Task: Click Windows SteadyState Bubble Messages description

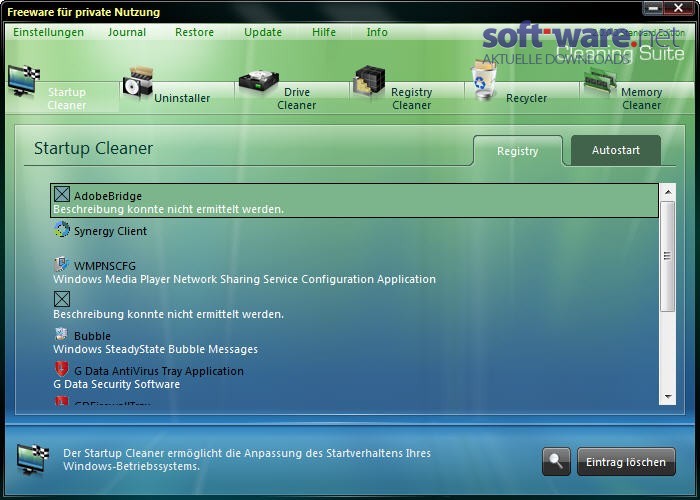Action: tap(155, 349)
